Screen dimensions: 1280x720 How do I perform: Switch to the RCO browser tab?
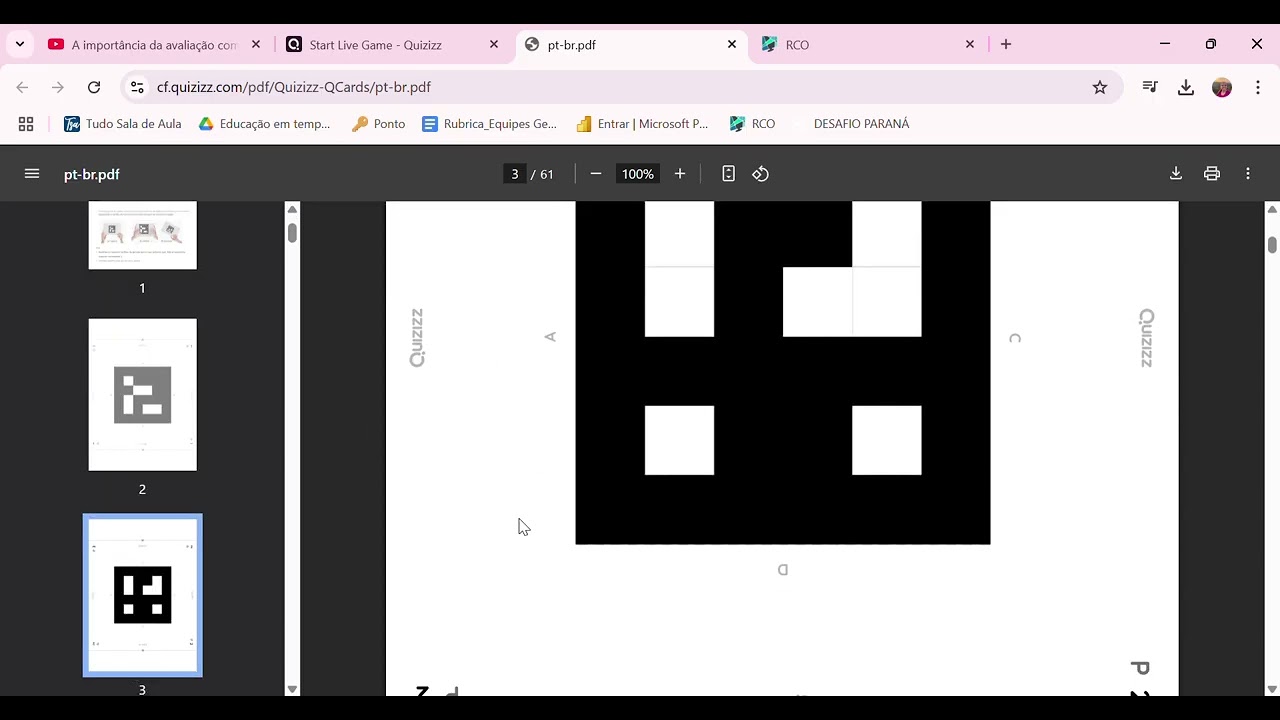(x=868, y=45)
